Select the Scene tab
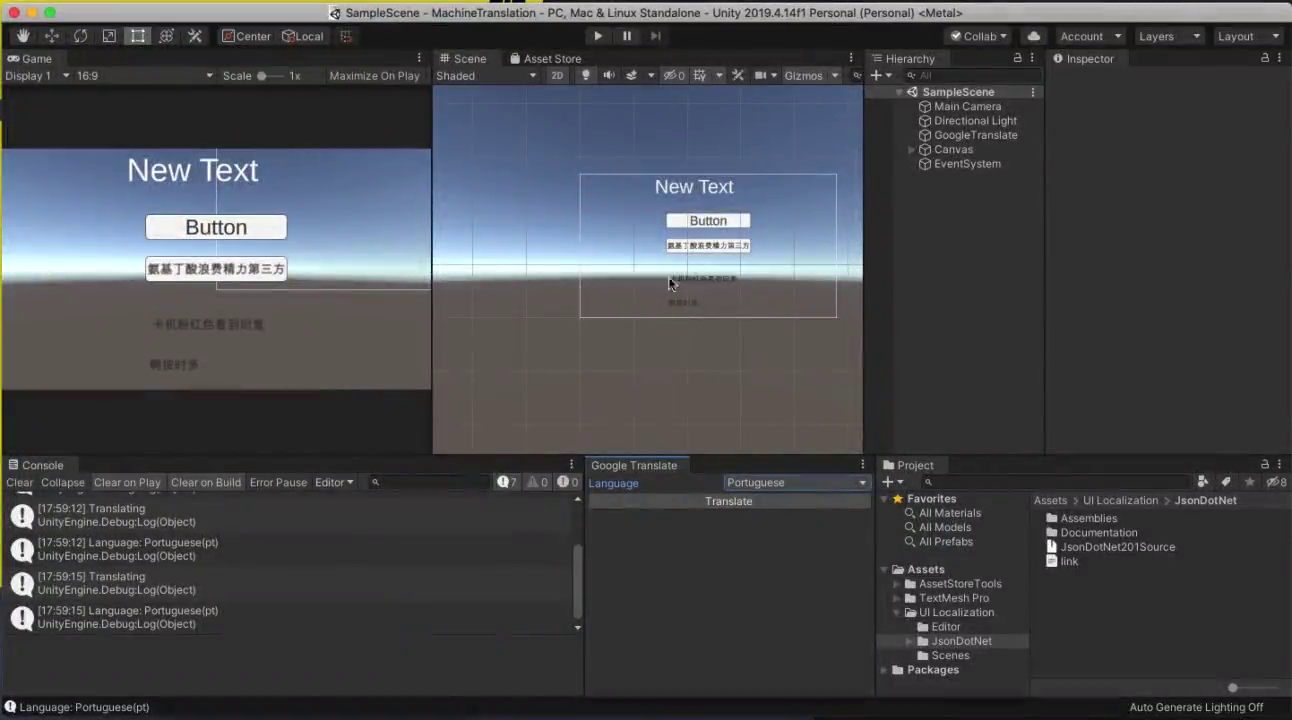Viewport: 1292px width, 720px height. [462, 58]
